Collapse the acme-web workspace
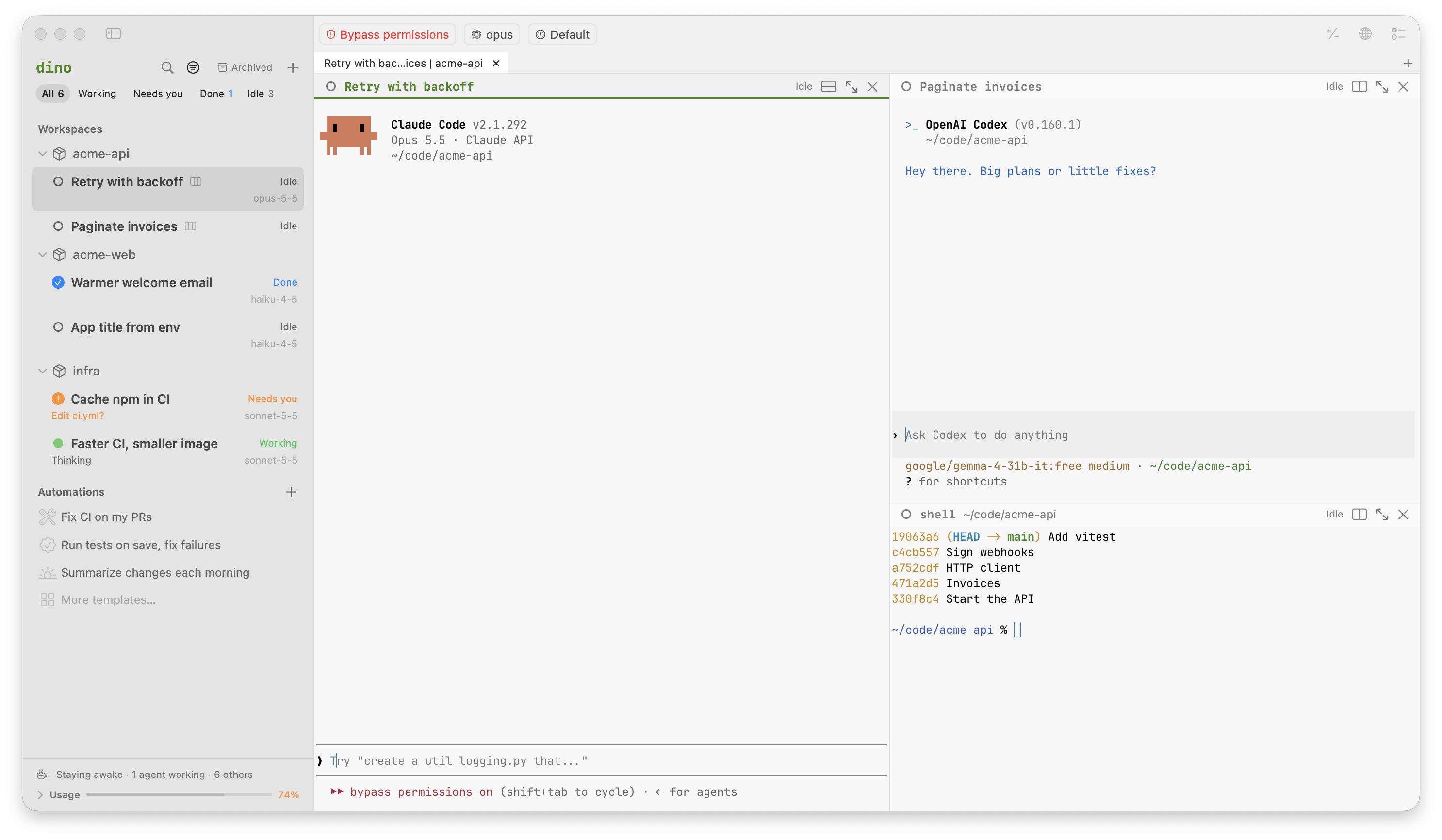The width and height of the screenshot is (1442, 840). (x=42, y=255)
